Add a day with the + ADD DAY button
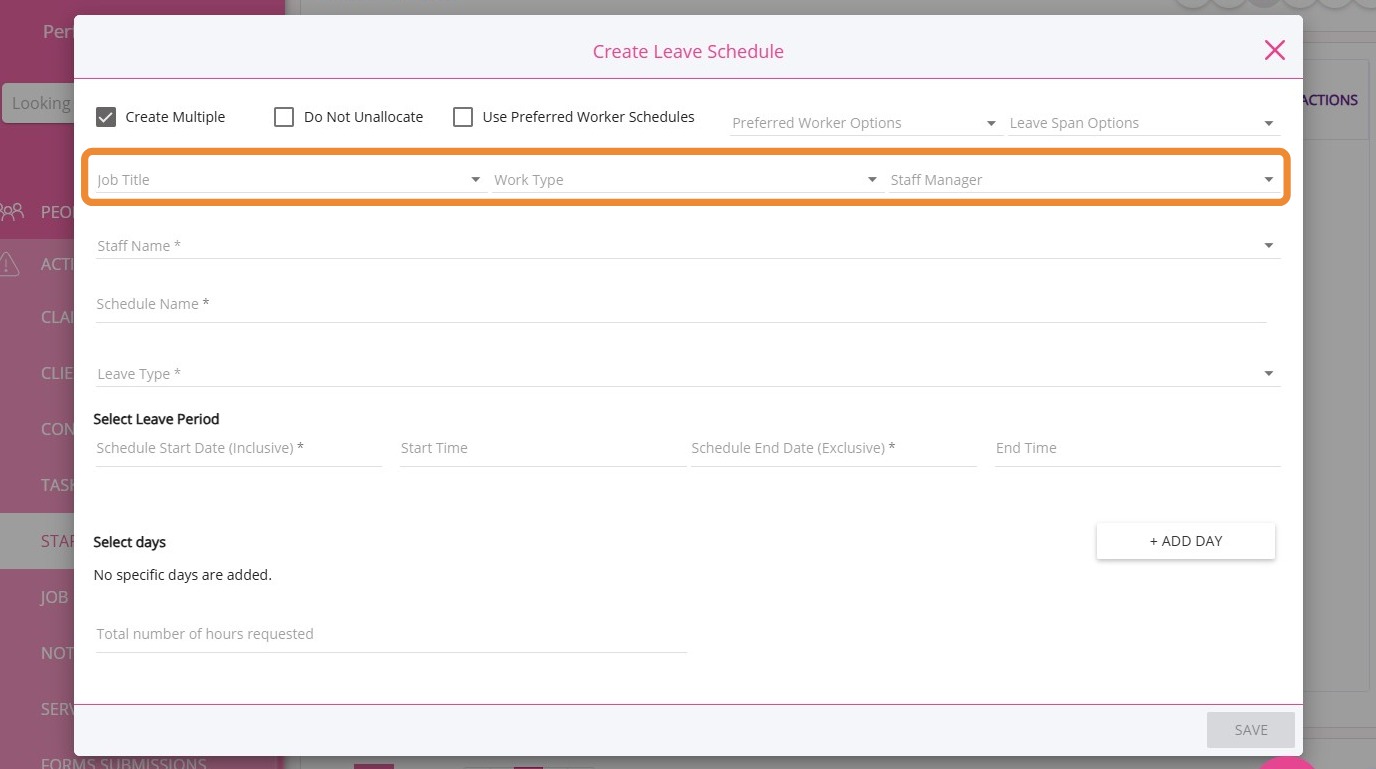Image resolution: width=1376 pixels, height=769 pixels. tap(1186, 541)
